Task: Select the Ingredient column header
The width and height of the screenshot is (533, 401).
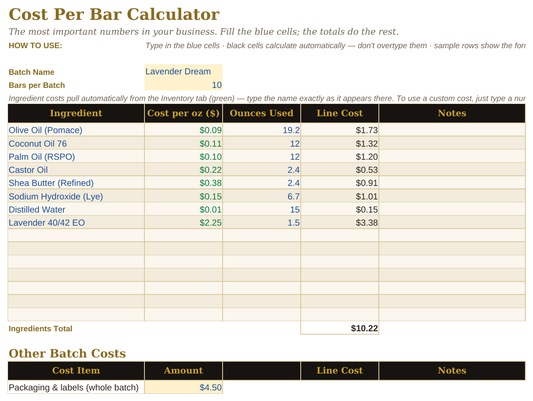Action: [x=76, y=113]
